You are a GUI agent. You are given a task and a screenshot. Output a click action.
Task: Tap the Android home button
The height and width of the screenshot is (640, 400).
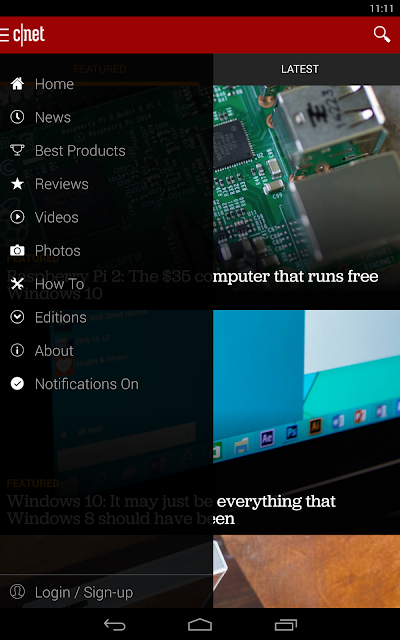click(x=200, y=624)
